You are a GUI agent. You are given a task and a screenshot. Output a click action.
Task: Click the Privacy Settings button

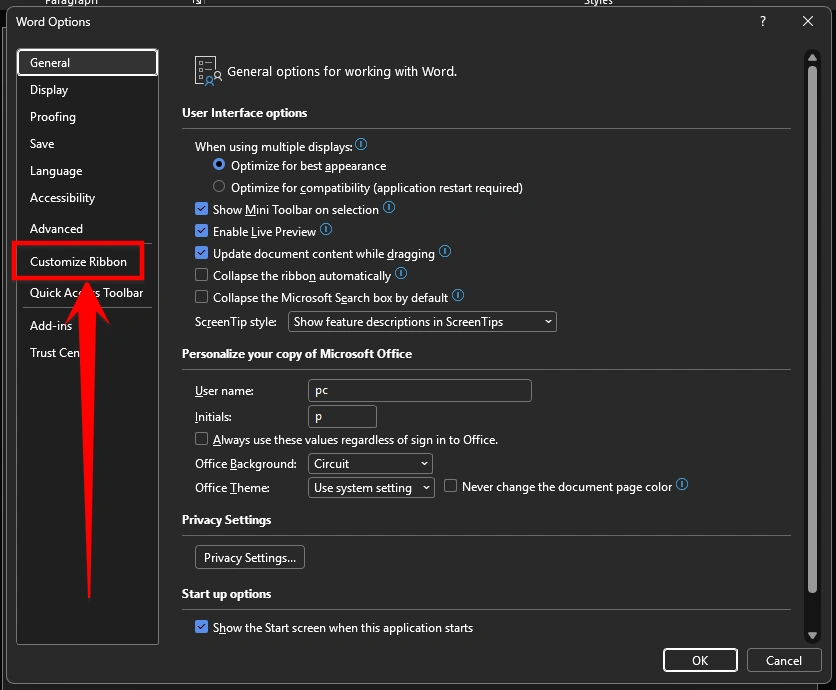click(250, 557)
